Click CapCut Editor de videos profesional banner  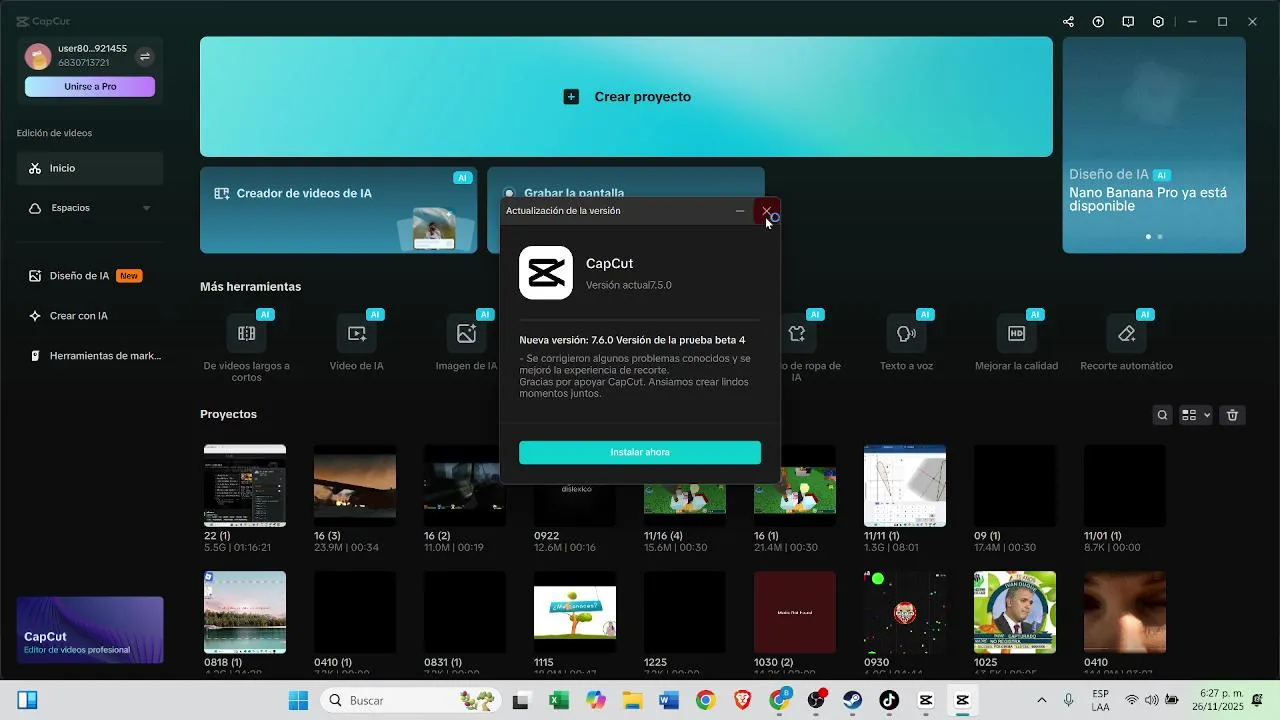pos(90,630)
